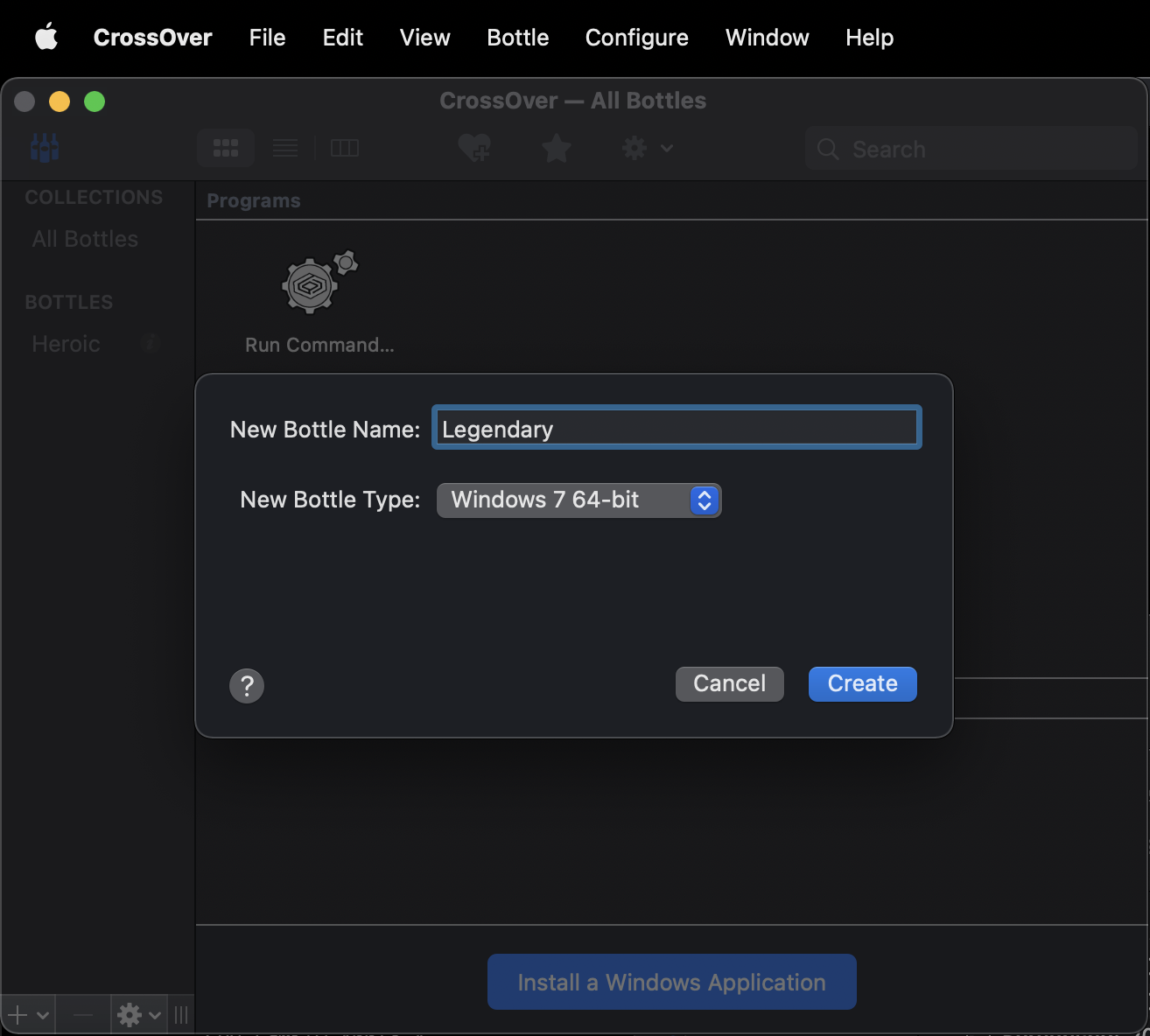1150x1036 pixels.
Task: Open the Window menu
Action: (767, 38)
